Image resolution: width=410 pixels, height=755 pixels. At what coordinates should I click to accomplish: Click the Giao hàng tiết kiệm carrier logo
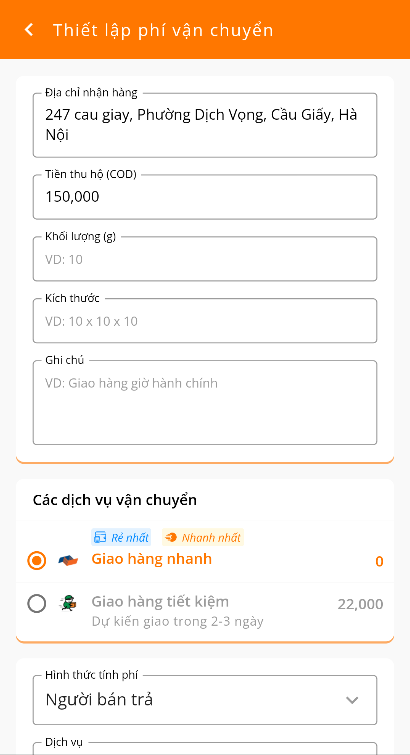68,603
